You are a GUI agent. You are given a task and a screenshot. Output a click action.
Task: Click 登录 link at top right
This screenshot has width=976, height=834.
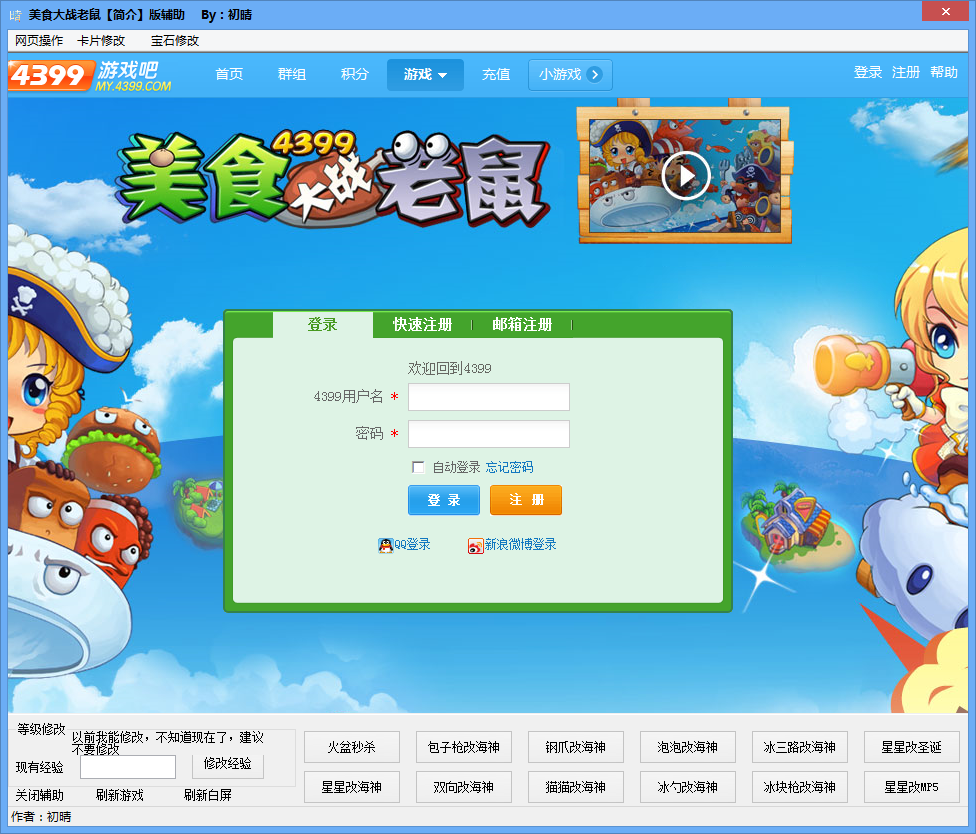click(x=868, y=72)
